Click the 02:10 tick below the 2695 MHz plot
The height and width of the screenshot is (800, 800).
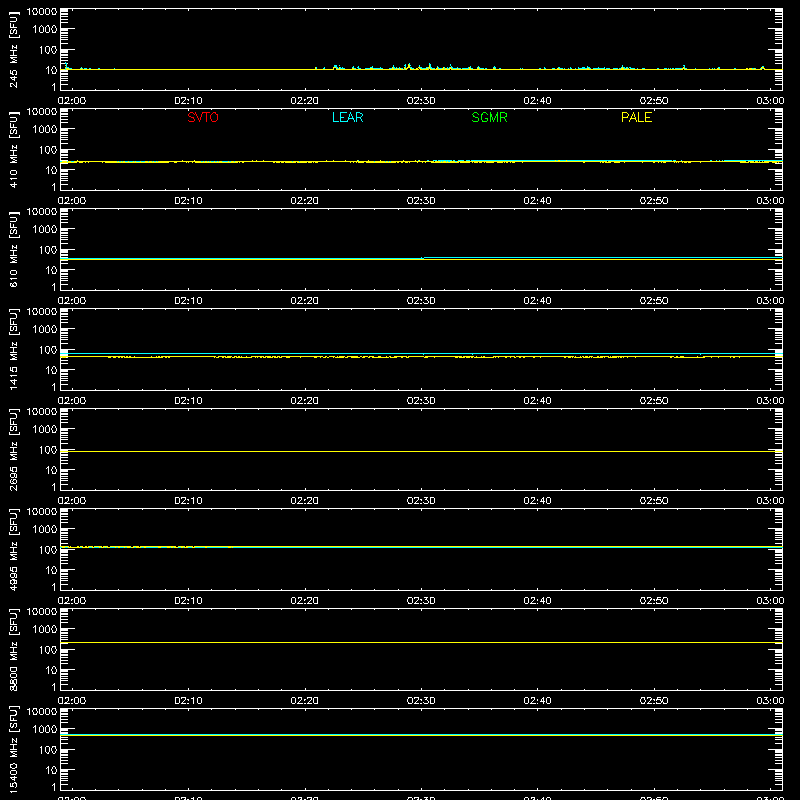[x=188, y=501]
